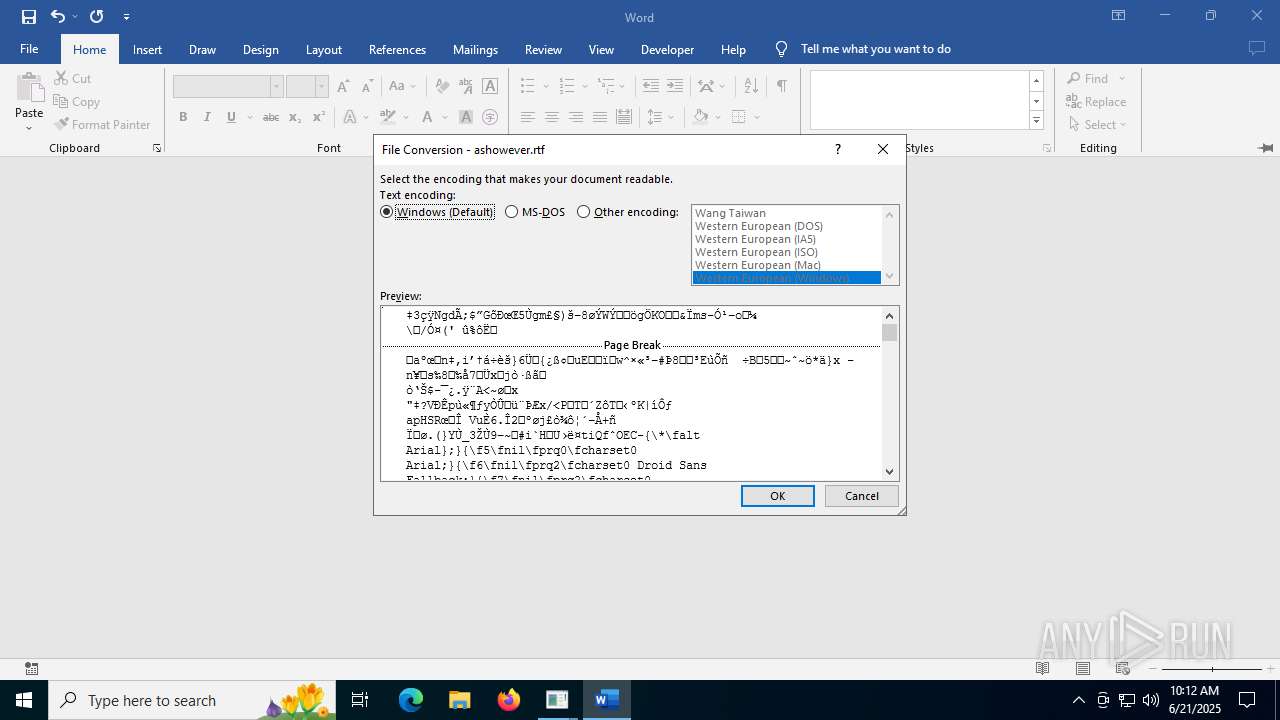The image size is (1280, 720).
Task: Open Windows Start menu
Action: (24, 700)
